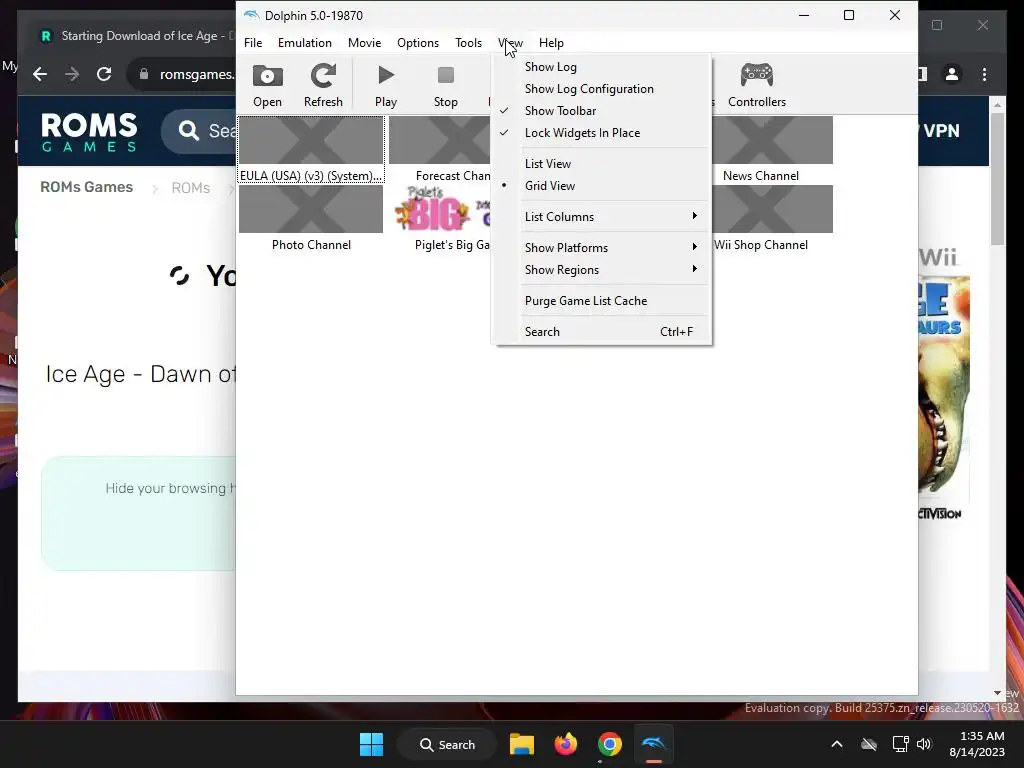Open the File menu
The image size is (1024, 768).
tap(253, 43)
